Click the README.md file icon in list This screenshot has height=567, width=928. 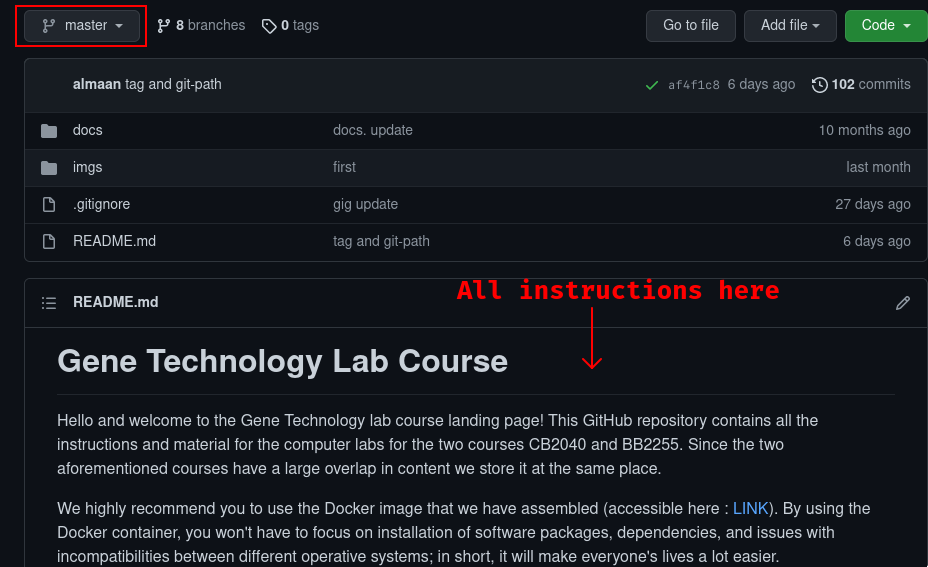(x=49, y=242)
